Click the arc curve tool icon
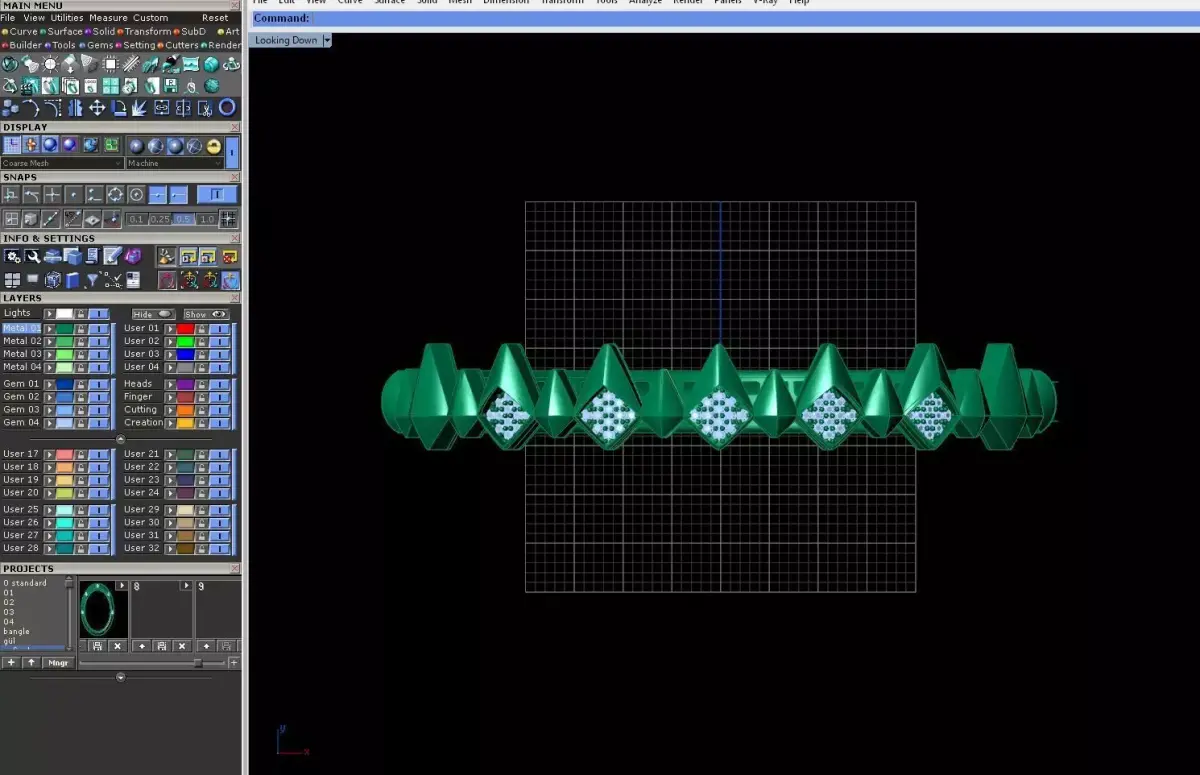 click(31, 107)
